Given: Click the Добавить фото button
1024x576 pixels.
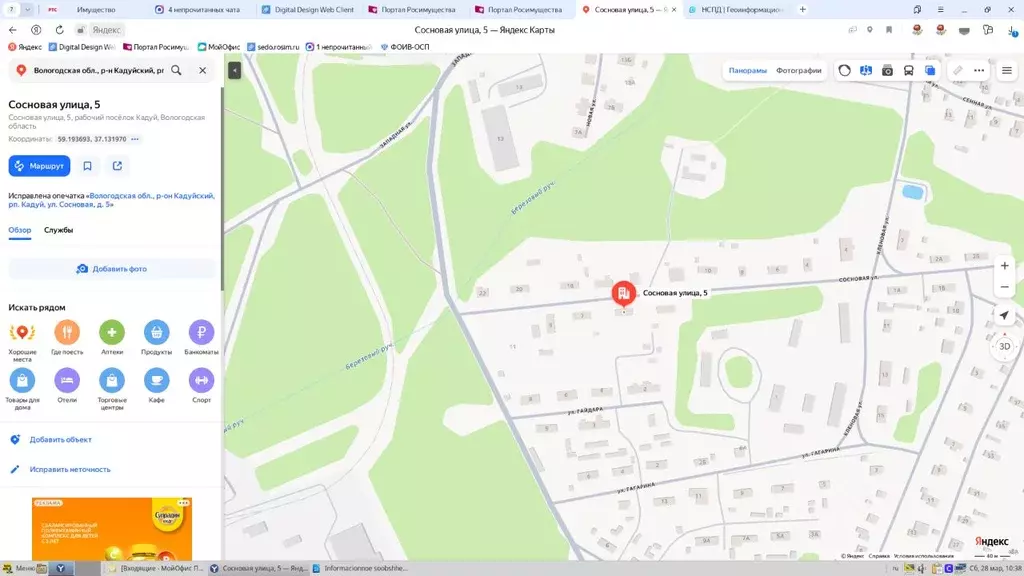Looking at the screenshot, I should (112, 269).
